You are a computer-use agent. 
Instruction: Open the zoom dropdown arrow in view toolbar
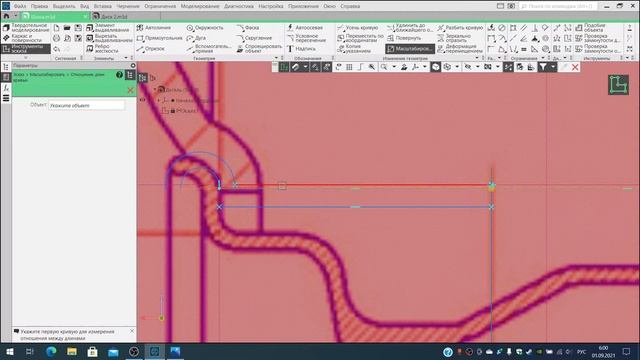tap(393, 67)
